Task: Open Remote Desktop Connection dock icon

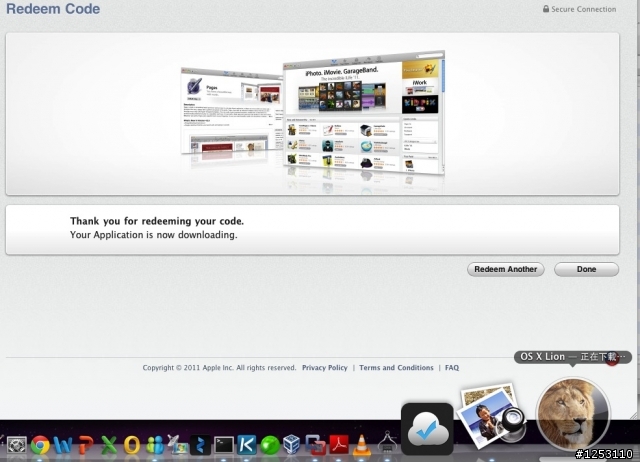Action: [x=177, y=445]
